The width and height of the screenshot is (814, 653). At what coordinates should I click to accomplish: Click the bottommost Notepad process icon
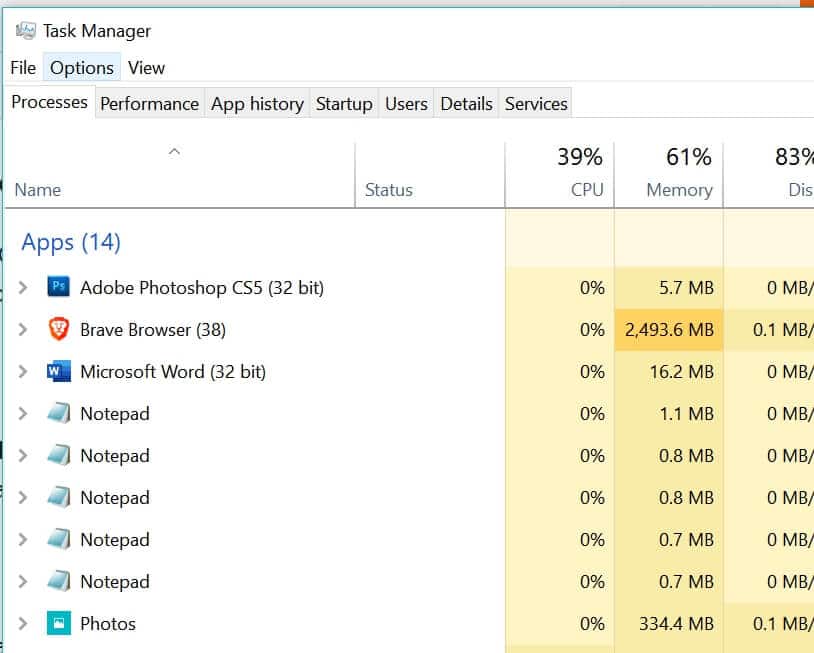(59, 582)
